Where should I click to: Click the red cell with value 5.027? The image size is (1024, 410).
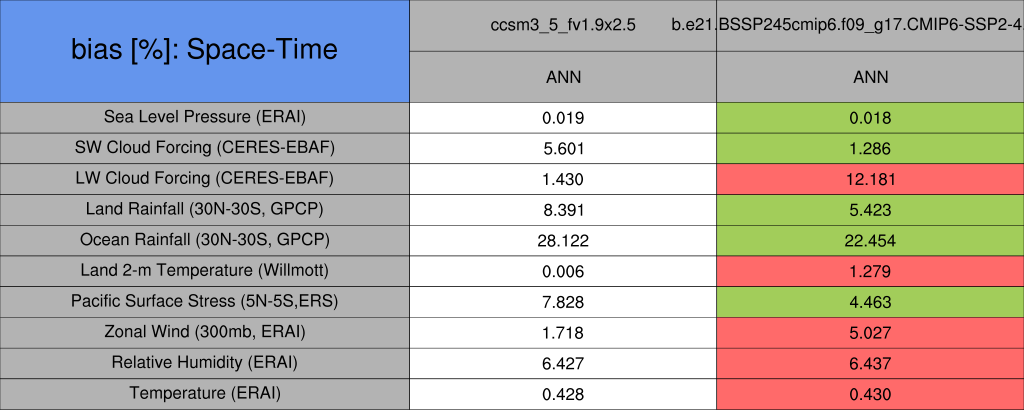click(870, 332)
